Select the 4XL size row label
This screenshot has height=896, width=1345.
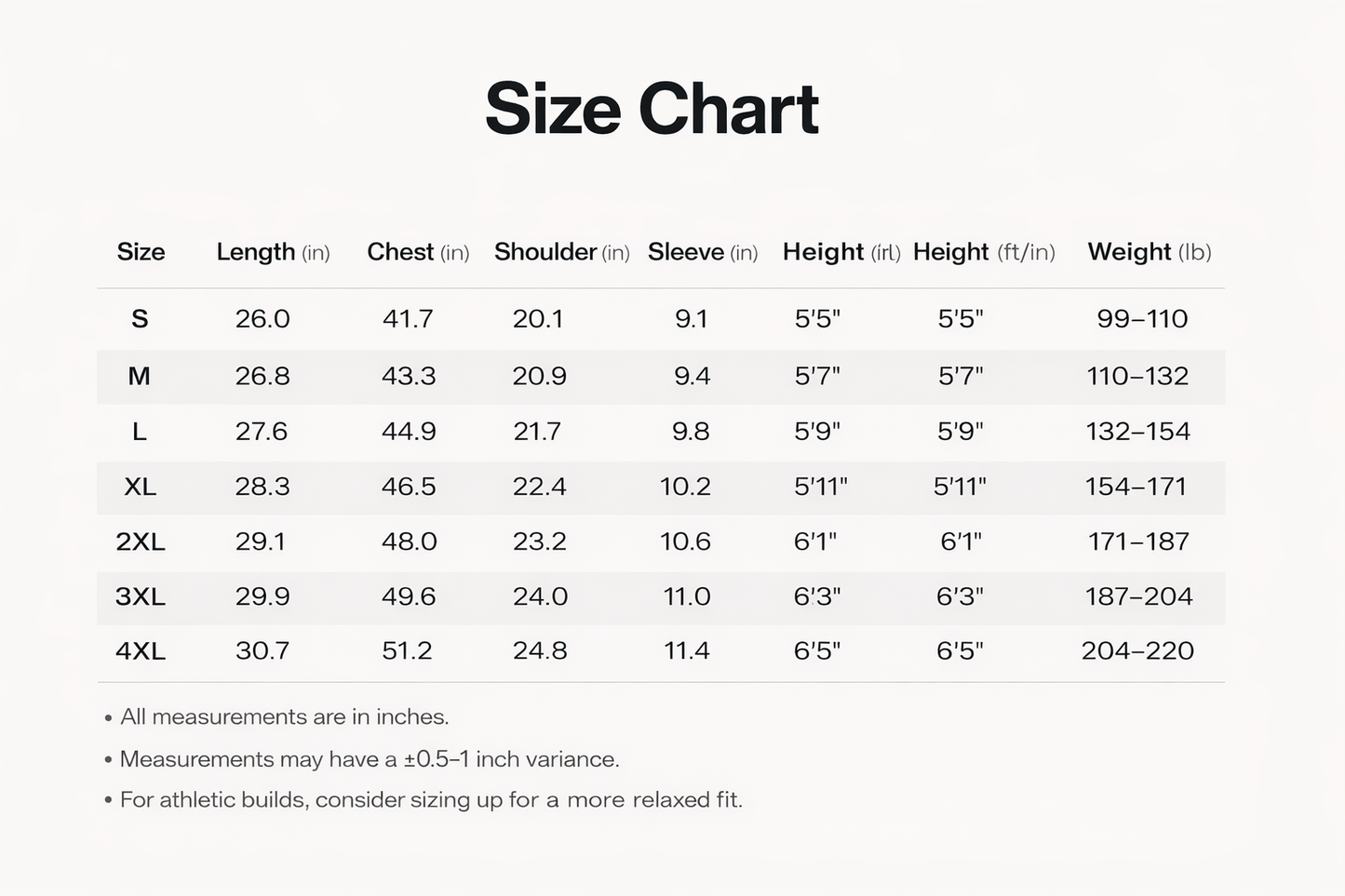coord(141,651)
